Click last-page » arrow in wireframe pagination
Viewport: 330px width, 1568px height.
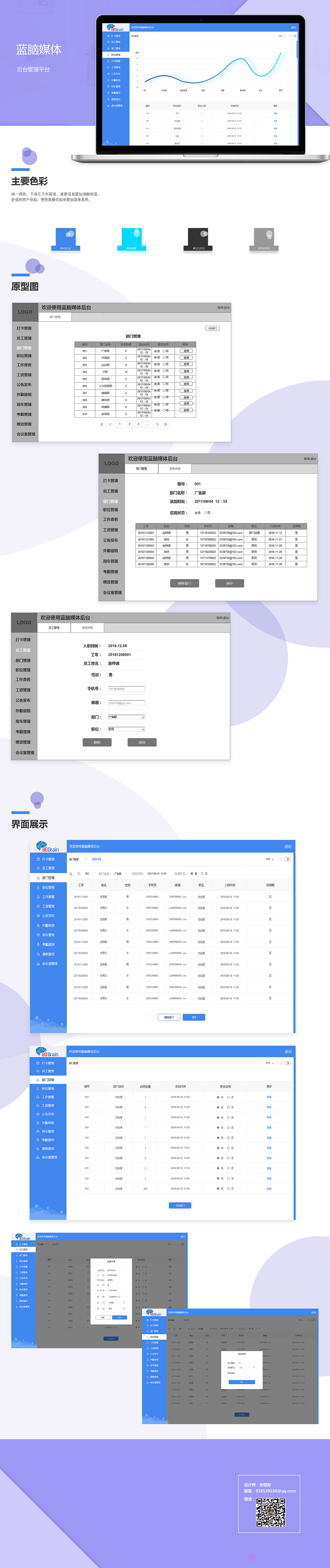(166, 424)
